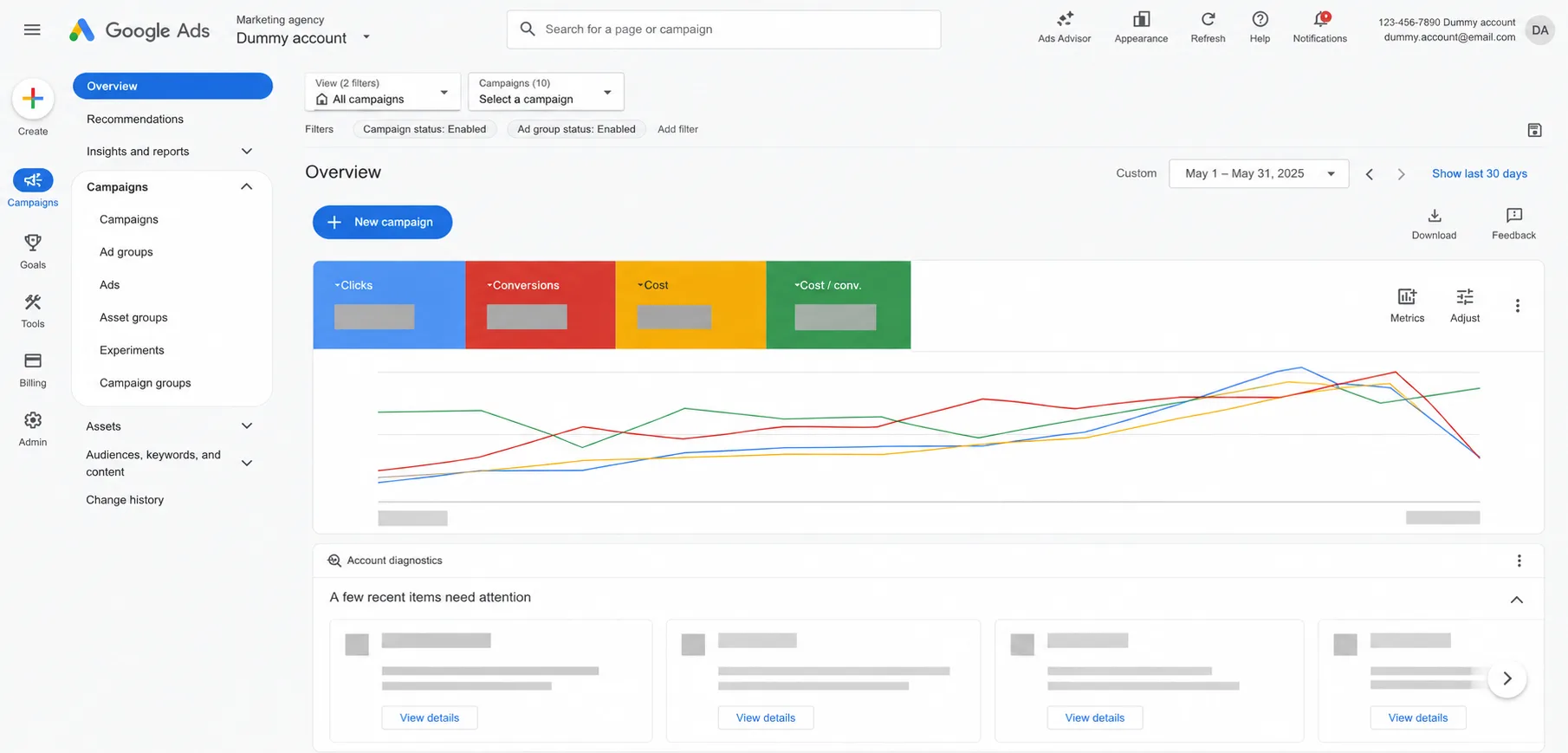This screenshot has height=753, width=1568.
Task: Open the hamburger main menu
Action: [x=32, y=29]
